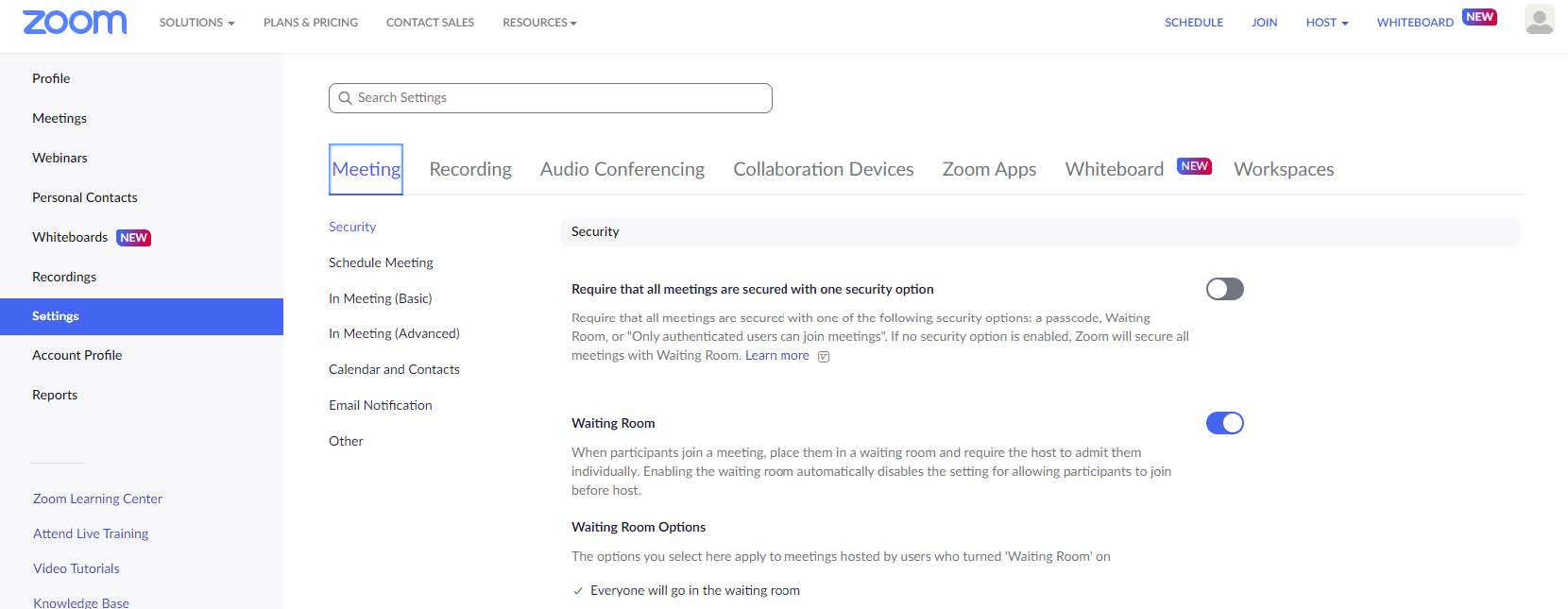Viewport: 1568px width, 609px height.
Task: Switch to the Meeting settings tab
Action: tap(366, 170)
